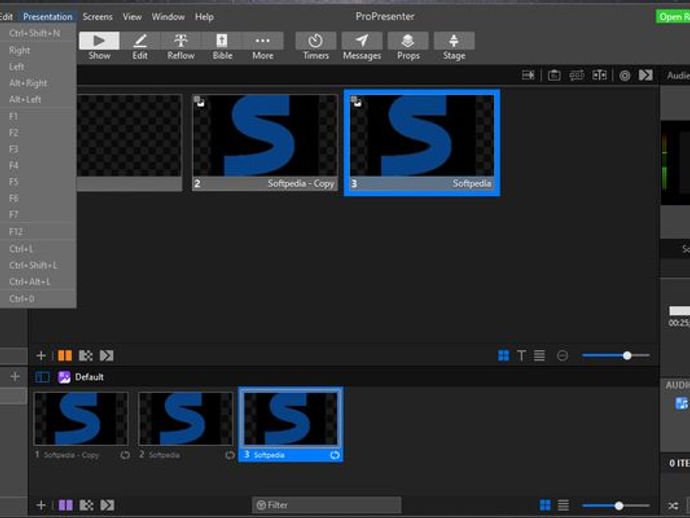The image size is (690, 518).
Task: Open the Edit toolbar tool
Action: (x=140, y=46)
